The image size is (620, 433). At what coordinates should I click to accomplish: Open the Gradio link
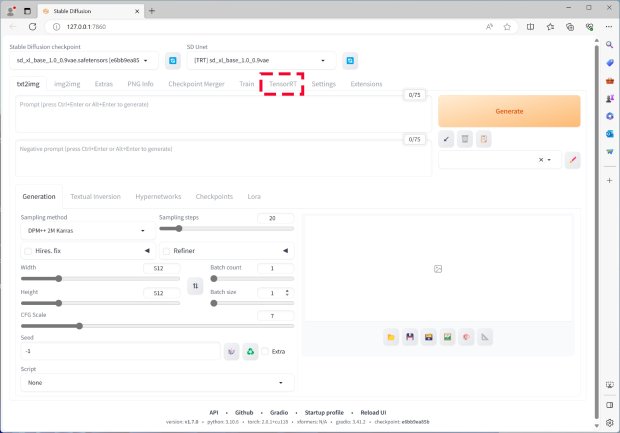[x=279, y=412]
